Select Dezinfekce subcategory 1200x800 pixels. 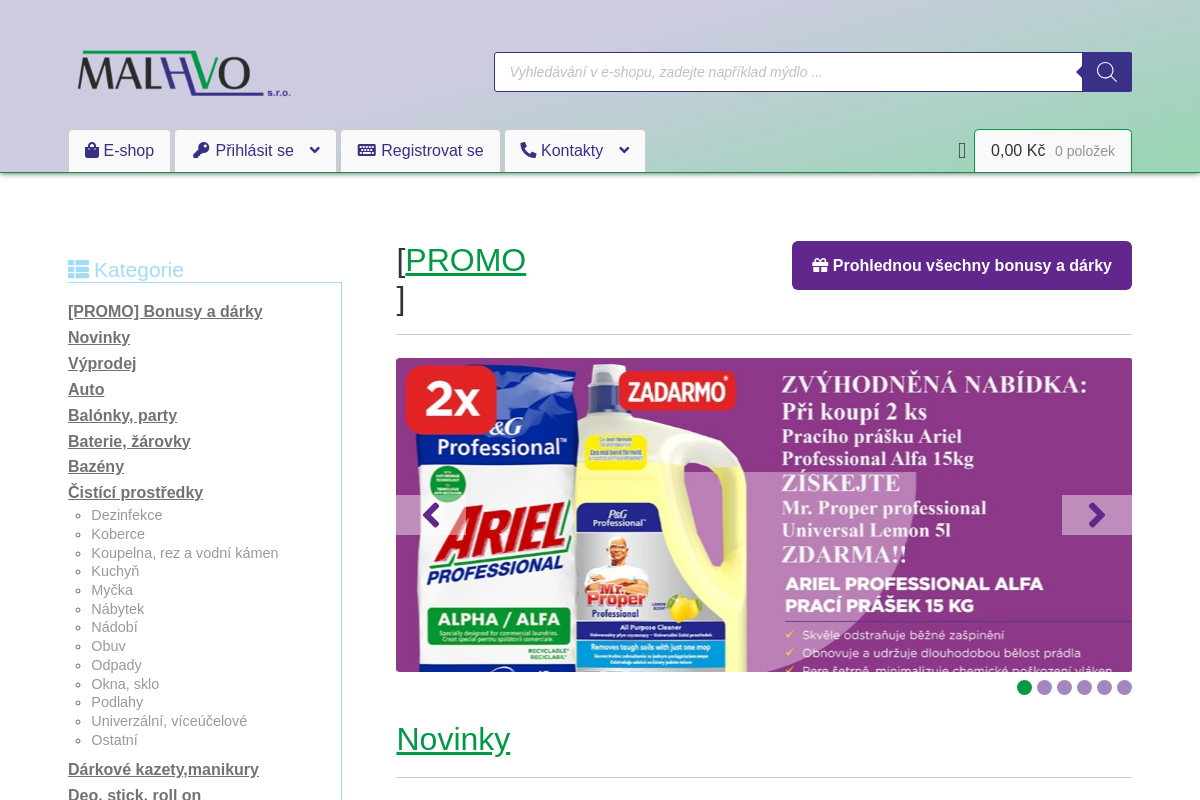(127, 515)
